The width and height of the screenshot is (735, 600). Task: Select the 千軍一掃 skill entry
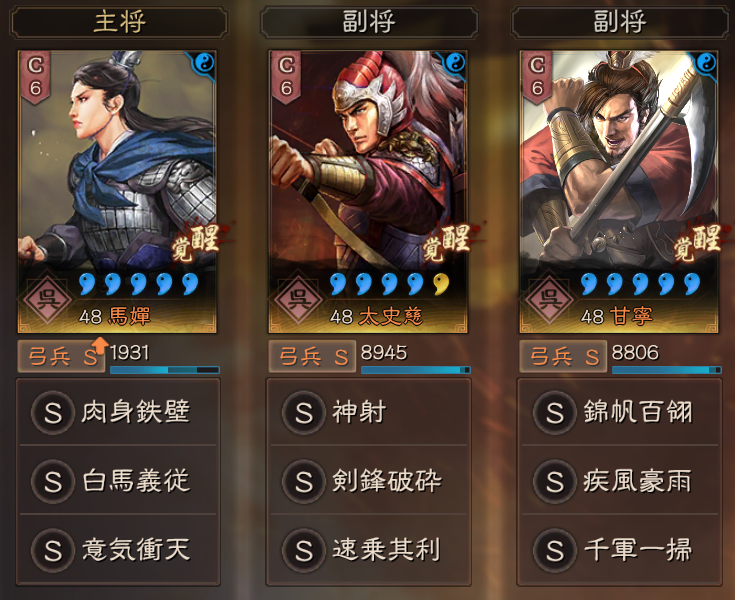pos(620,550)
